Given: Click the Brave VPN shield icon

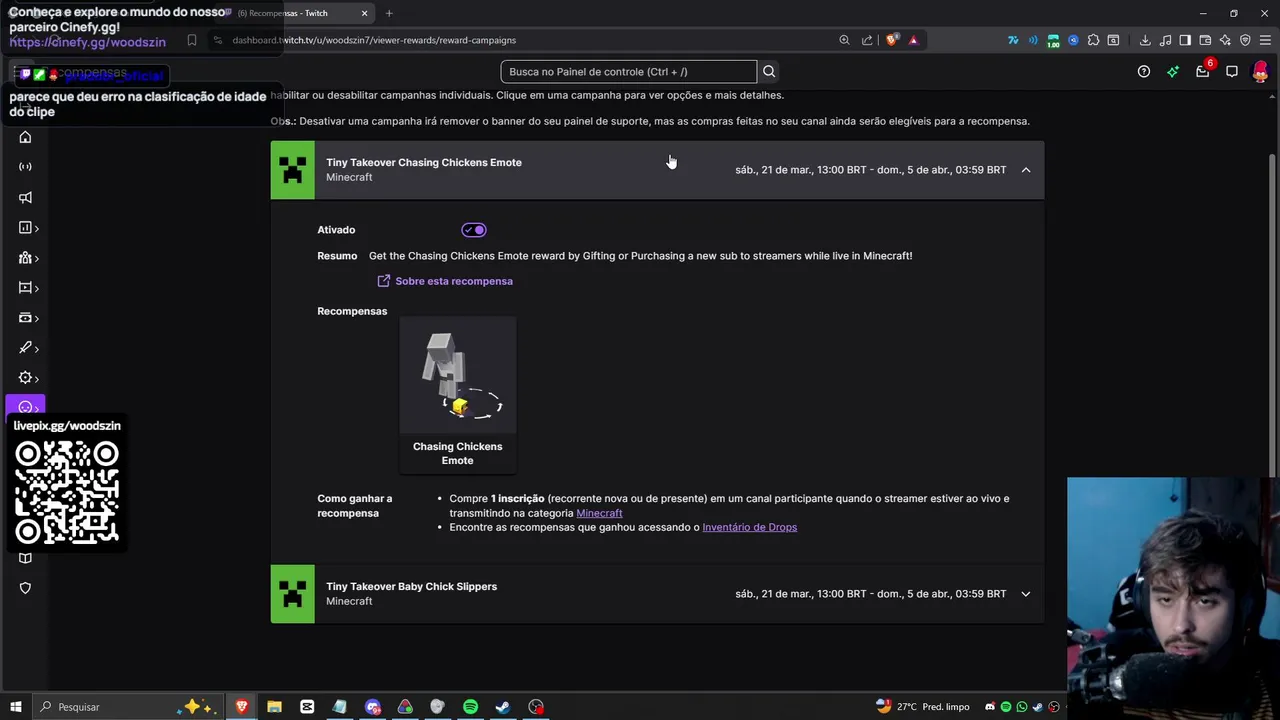Looking at the screenshot, I should point(1245,40).
